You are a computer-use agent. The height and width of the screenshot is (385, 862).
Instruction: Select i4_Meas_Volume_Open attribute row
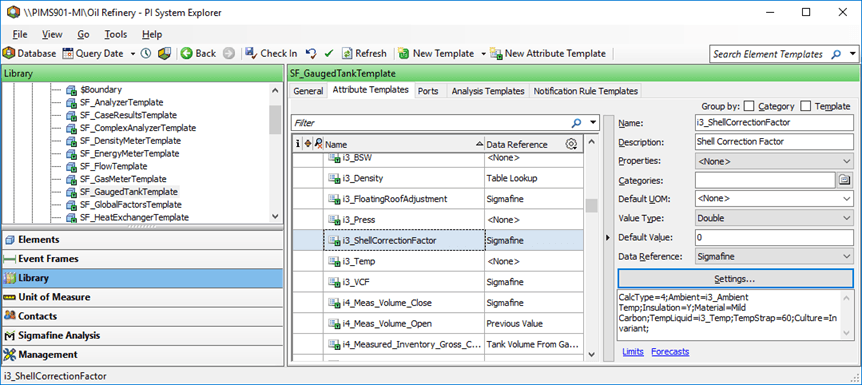437,323
